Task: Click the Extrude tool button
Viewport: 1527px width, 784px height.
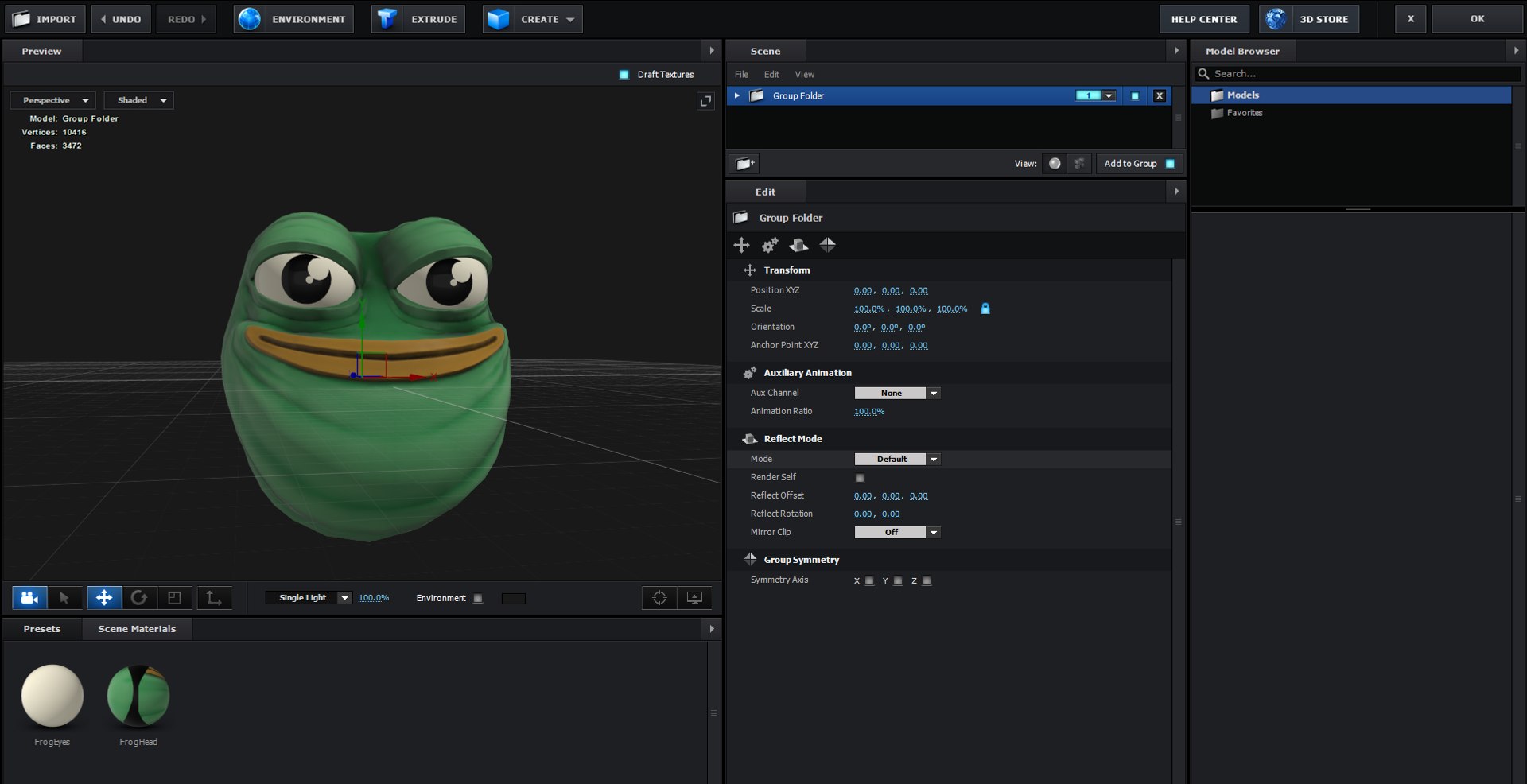Action: pyautogui.click(x=420, y=19)
